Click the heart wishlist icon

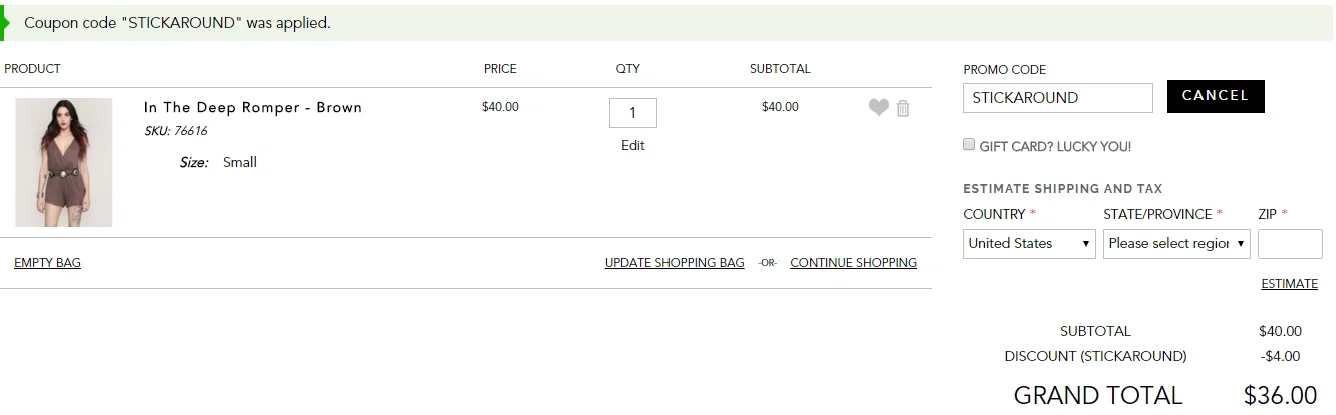click(x=878, y=108)
